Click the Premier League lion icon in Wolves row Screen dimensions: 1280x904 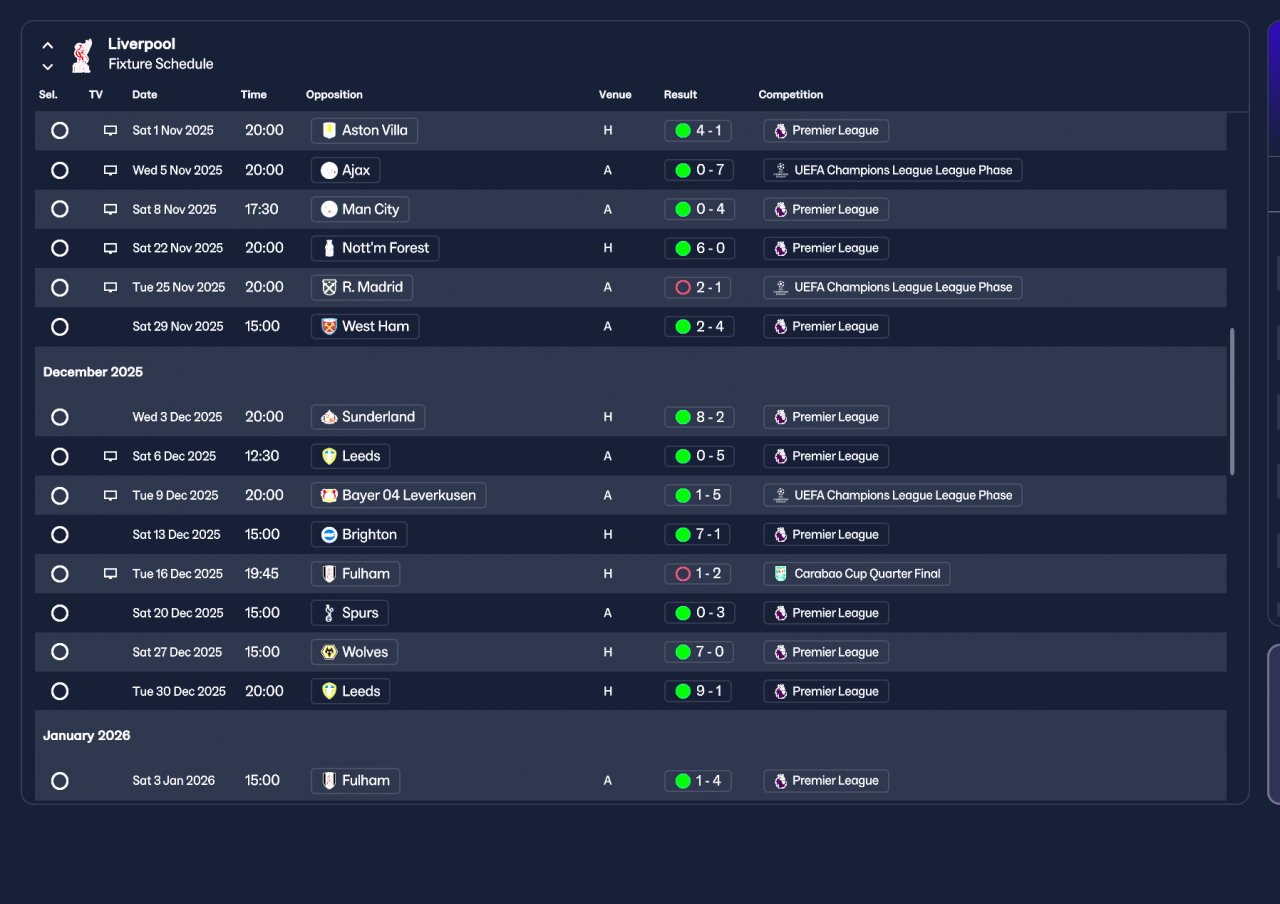coord(781,652)
